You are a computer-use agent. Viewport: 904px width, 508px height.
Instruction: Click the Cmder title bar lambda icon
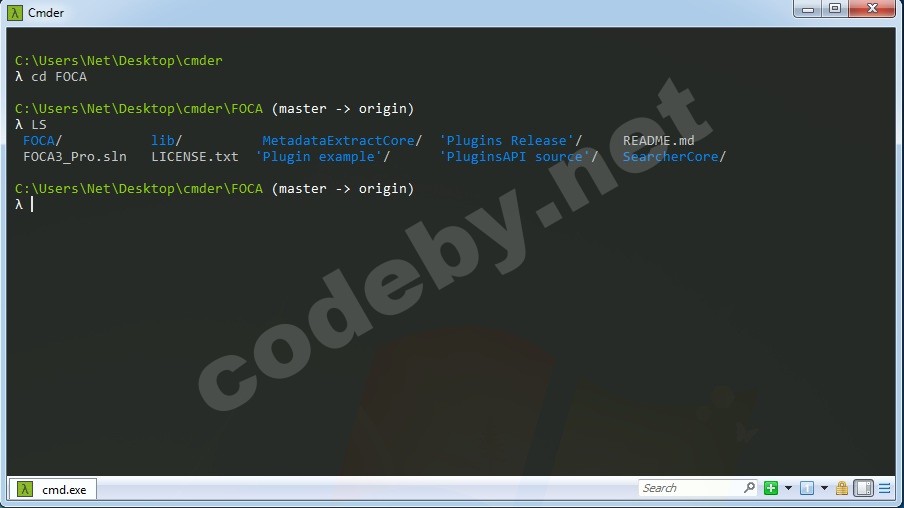[x=15, y=13]
